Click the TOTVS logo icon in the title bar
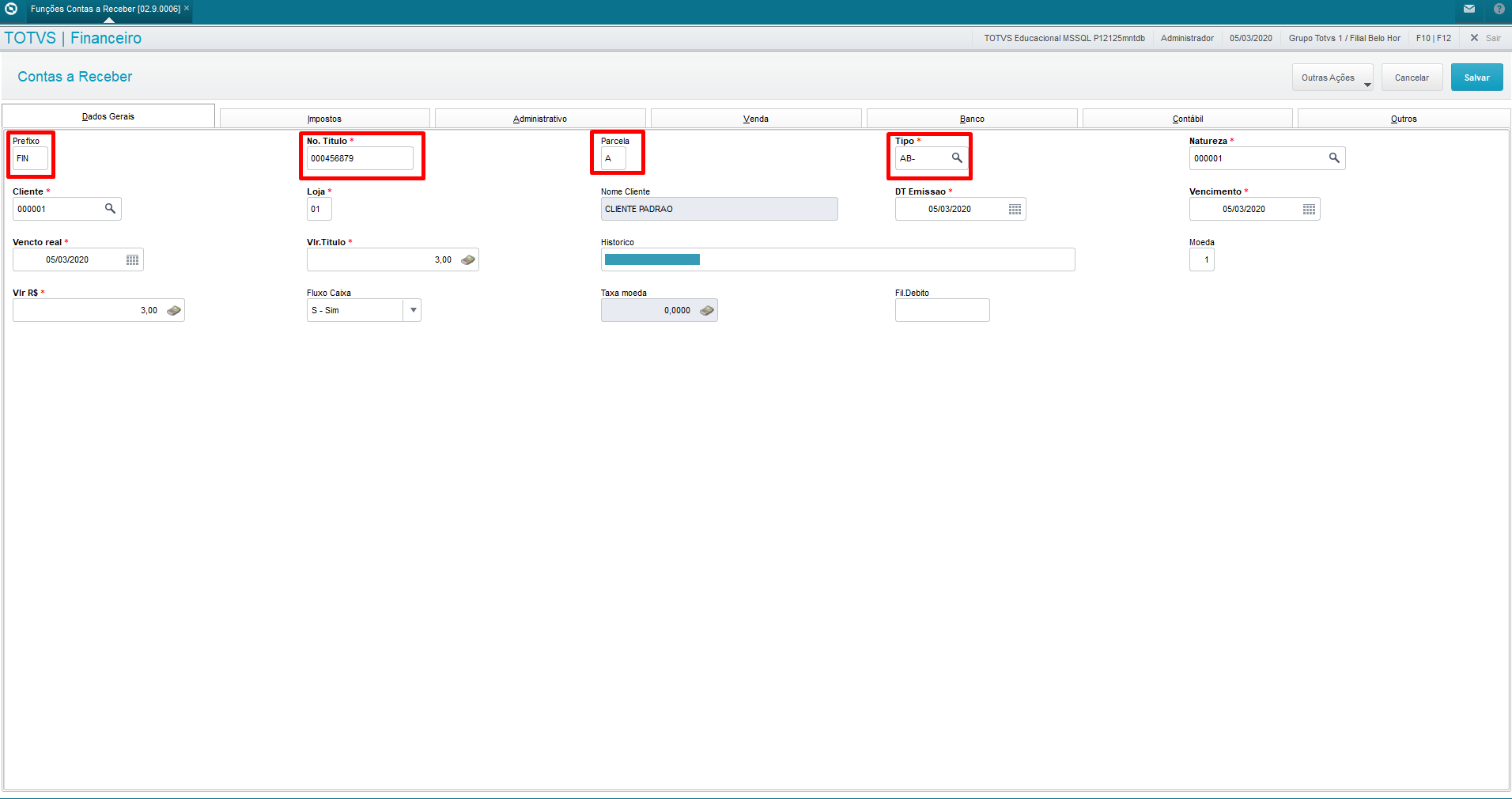This screenshot has height=799, width=1512. (11, 9)
